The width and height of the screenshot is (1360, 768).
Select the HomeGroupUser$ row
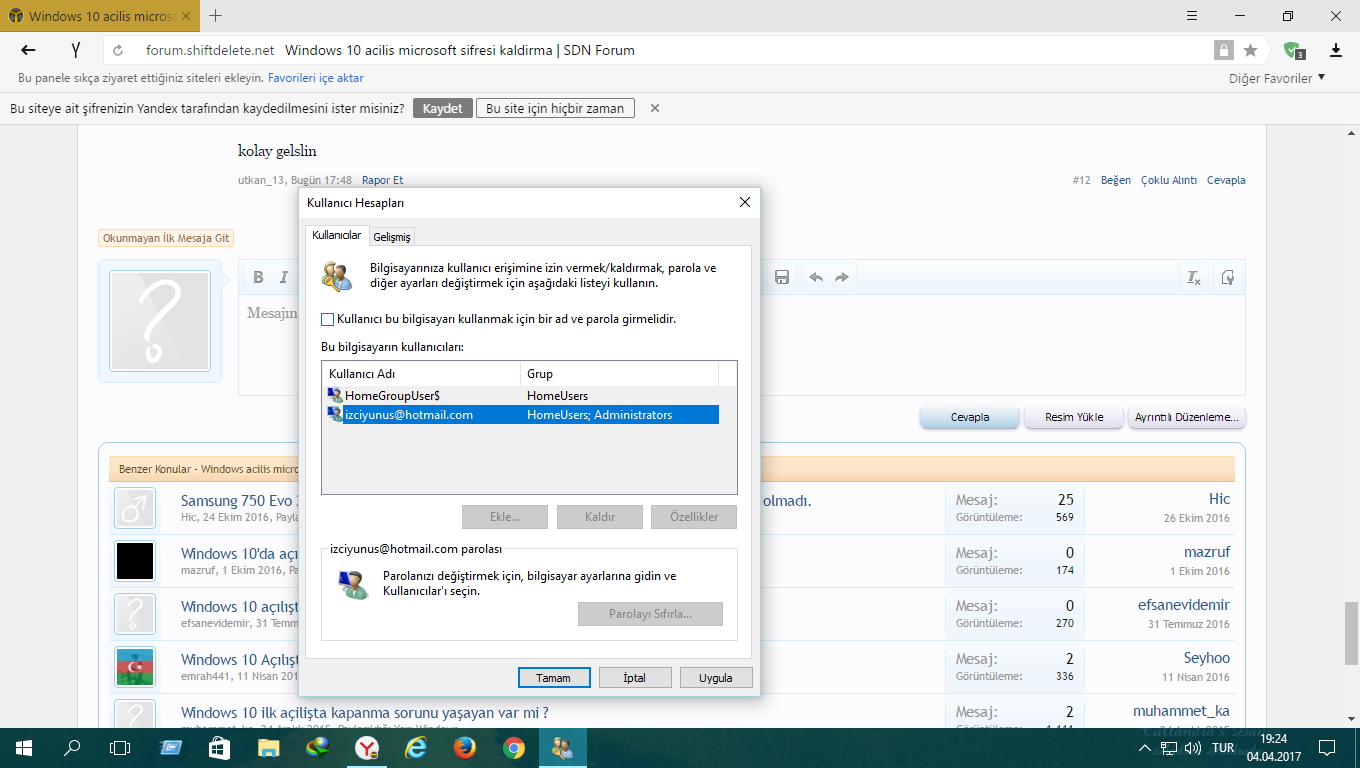point(522,396)
